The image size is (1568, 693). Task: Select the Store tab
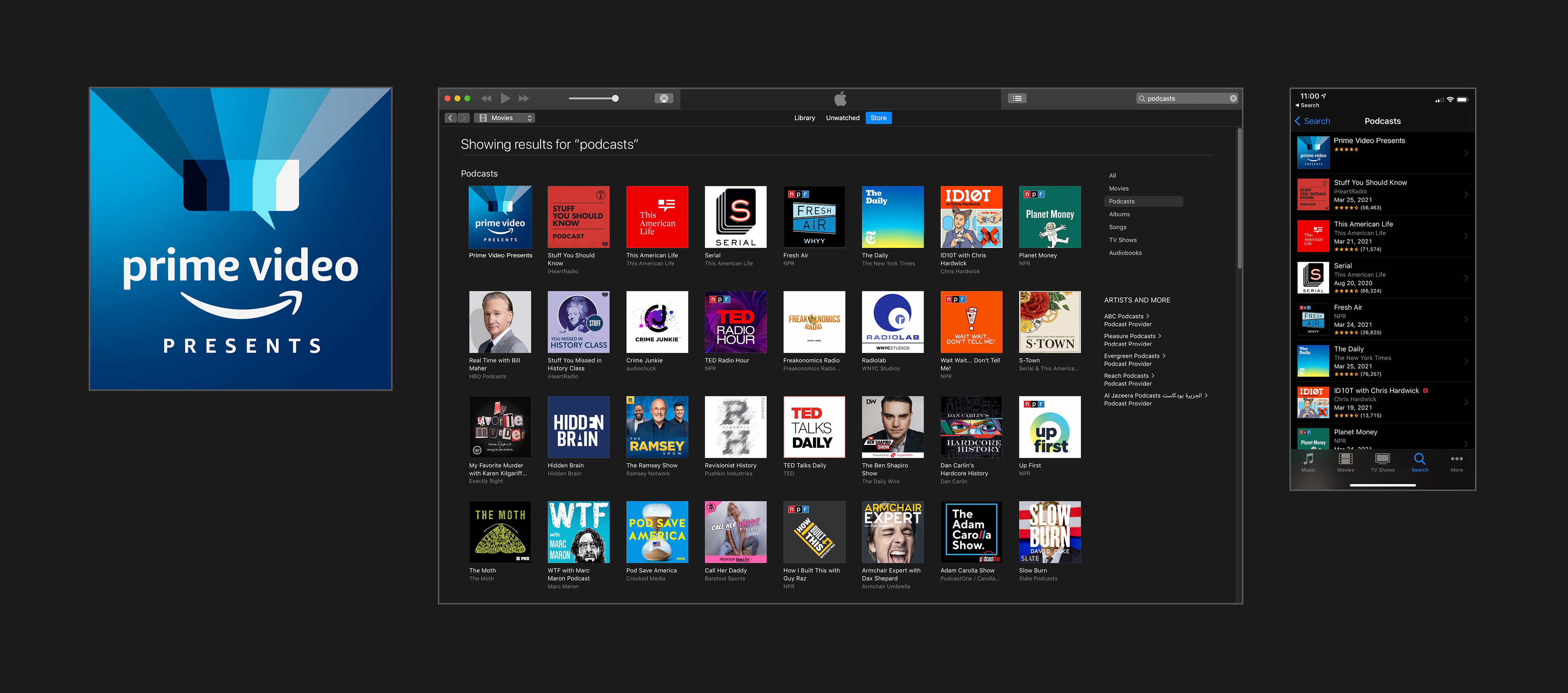[x=878, y=118]
